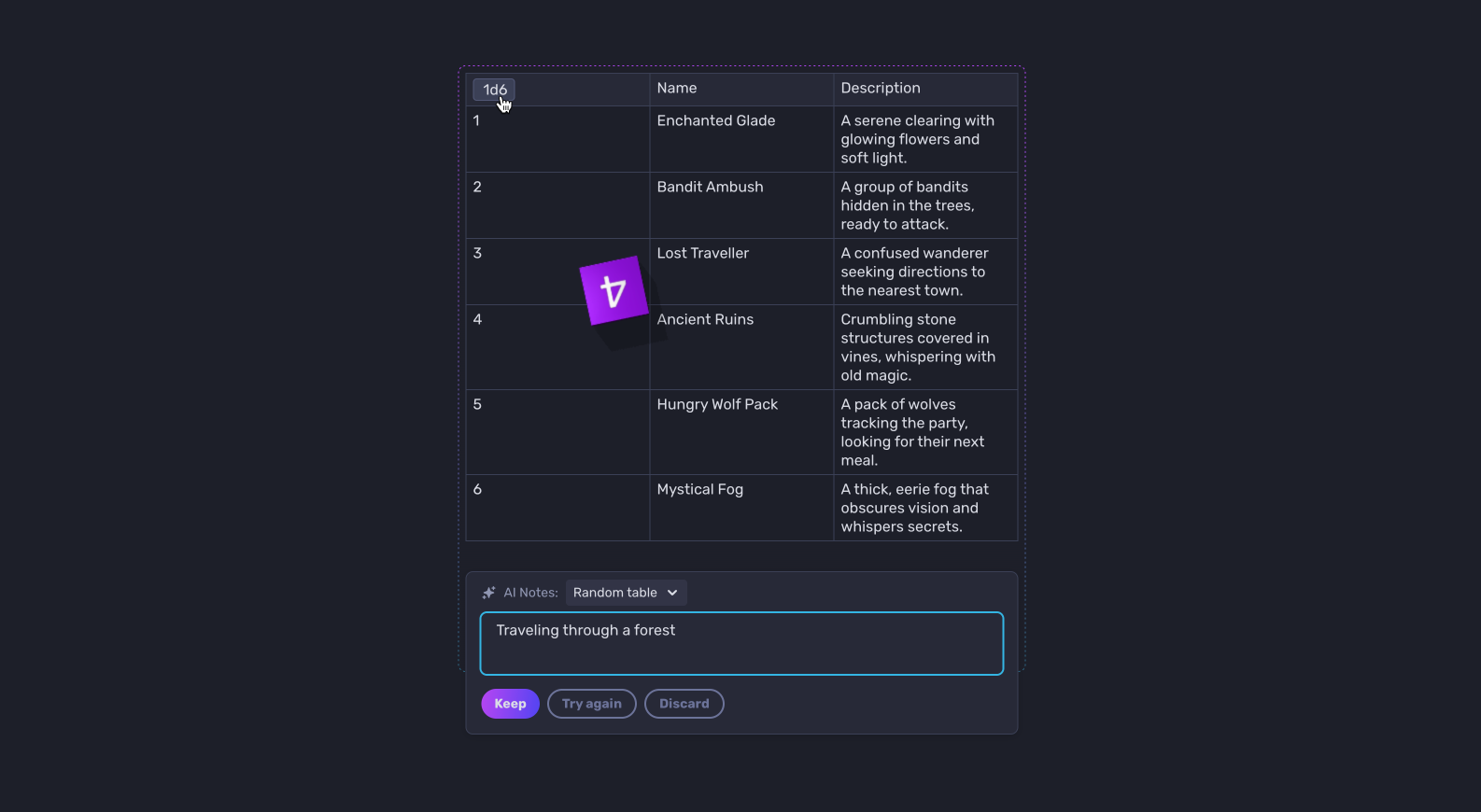
Task: Click the AI Notes sparkle icon
Action: pos(488,593)
